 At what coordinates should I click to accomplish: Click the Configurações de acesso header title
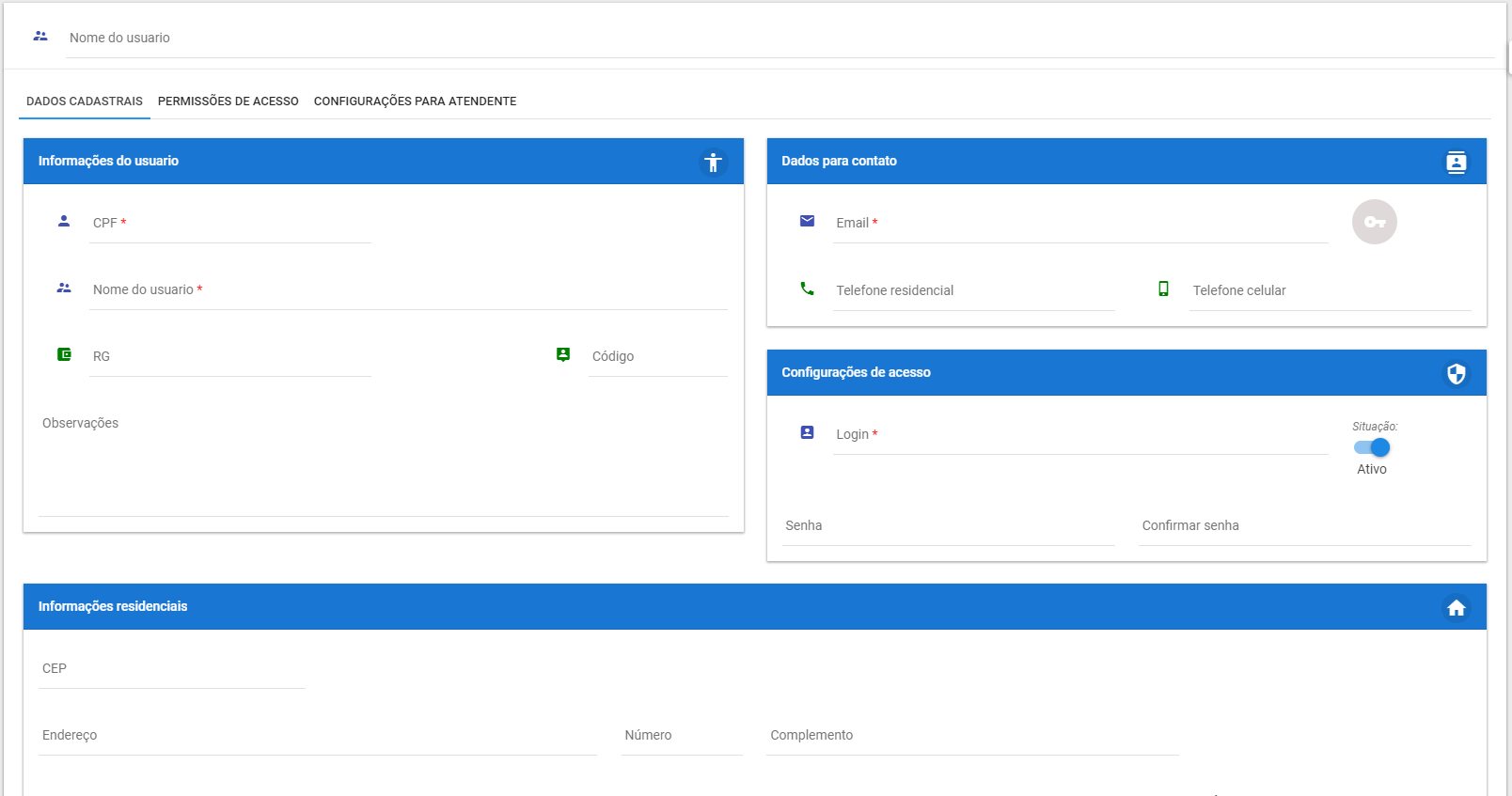pos(856,372)
